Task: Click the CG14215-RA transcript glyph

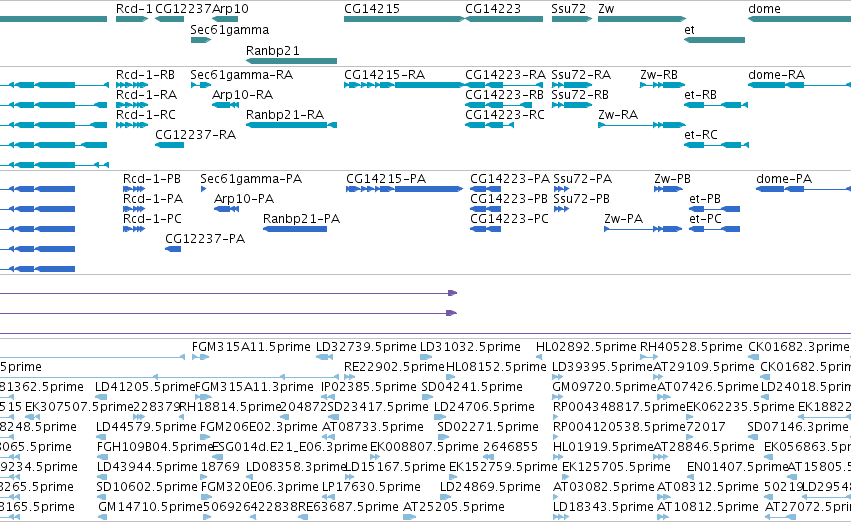Action: pos(404,85)
